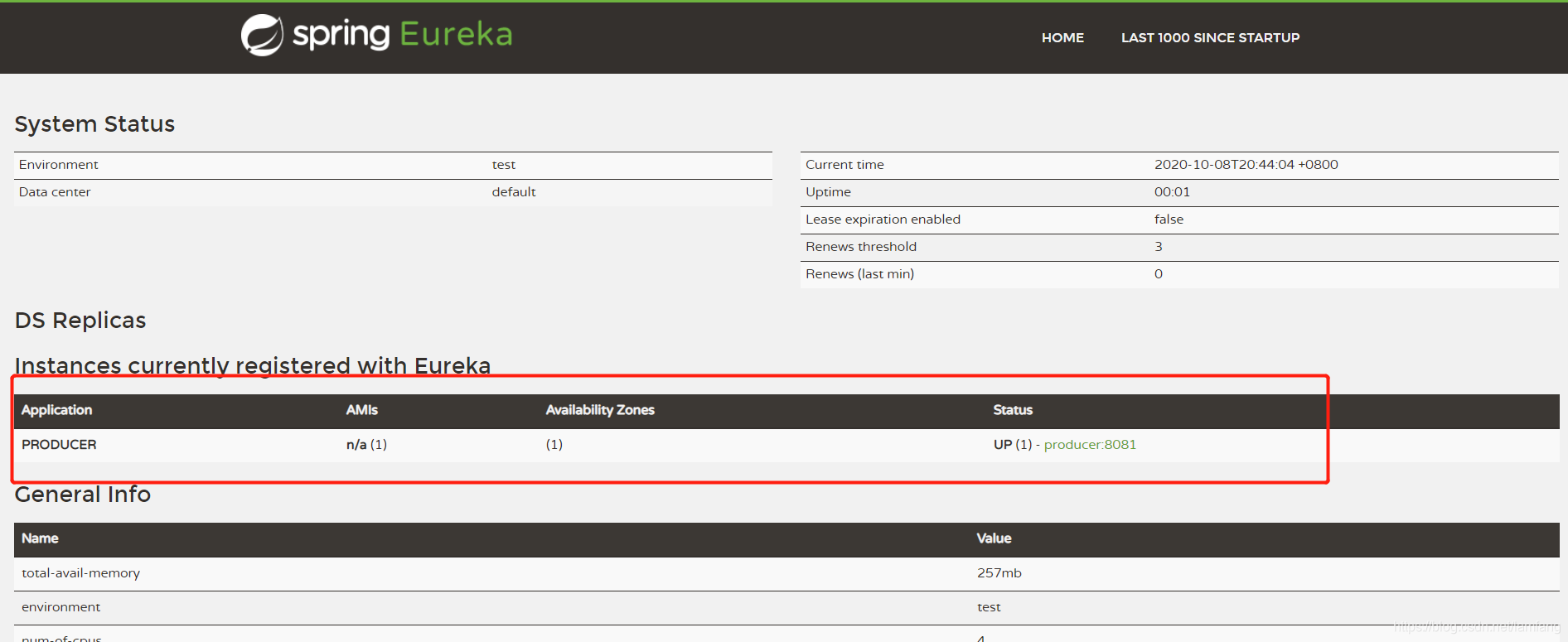Select the 'default' data center value
The image size is (1568, 642).
[x=514, y=192]
